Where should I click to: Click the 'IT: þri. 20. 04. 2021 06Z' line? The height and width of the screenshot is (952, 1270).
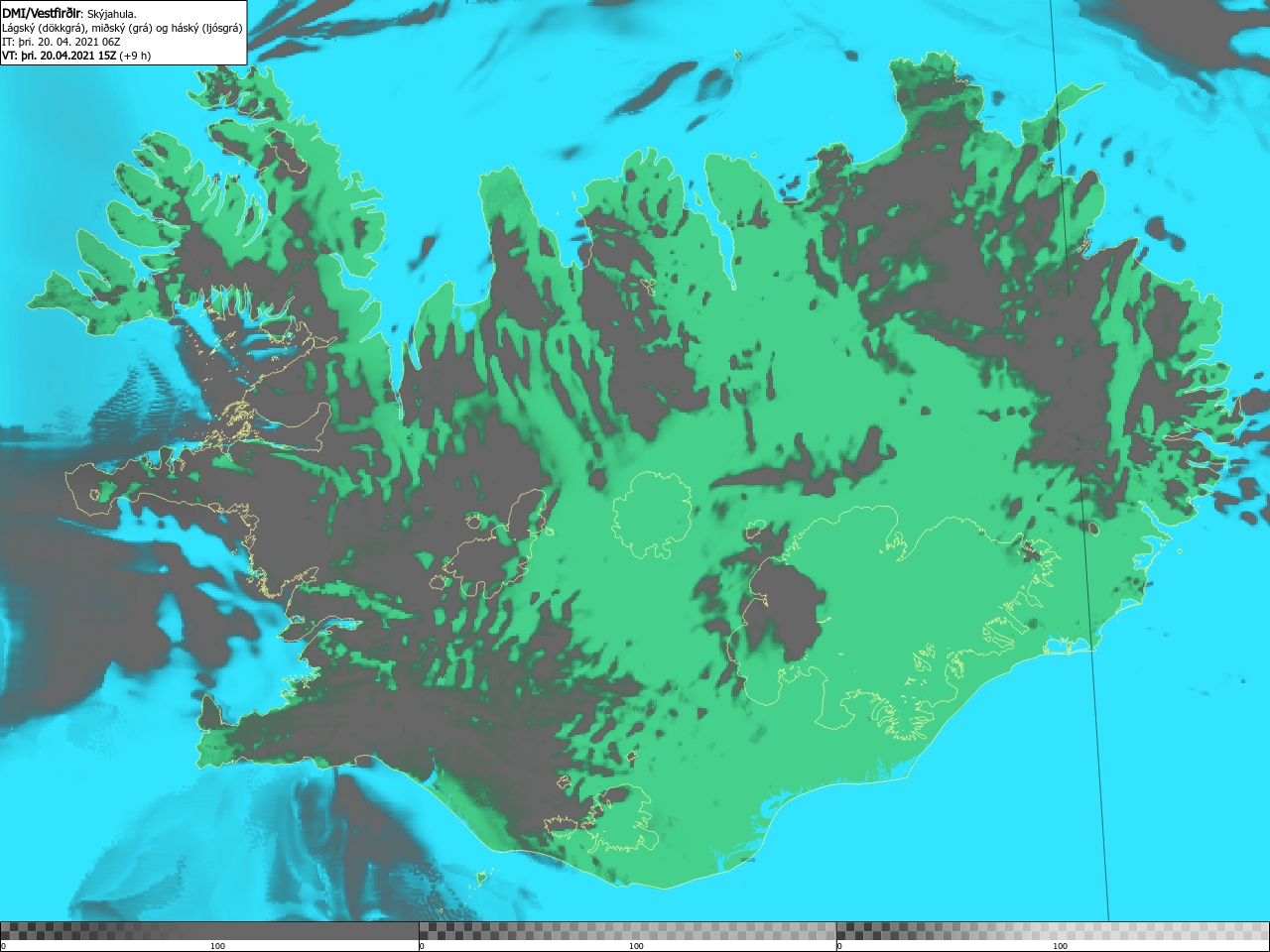(62, 42)
